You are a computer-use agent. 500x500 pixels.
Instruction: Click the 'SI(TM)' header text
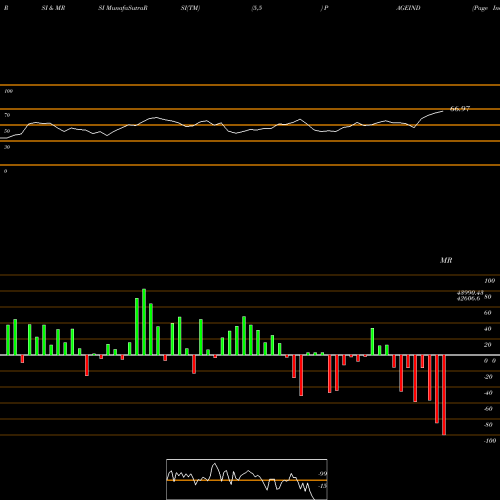pyautogui.click(x=190, y=8)
